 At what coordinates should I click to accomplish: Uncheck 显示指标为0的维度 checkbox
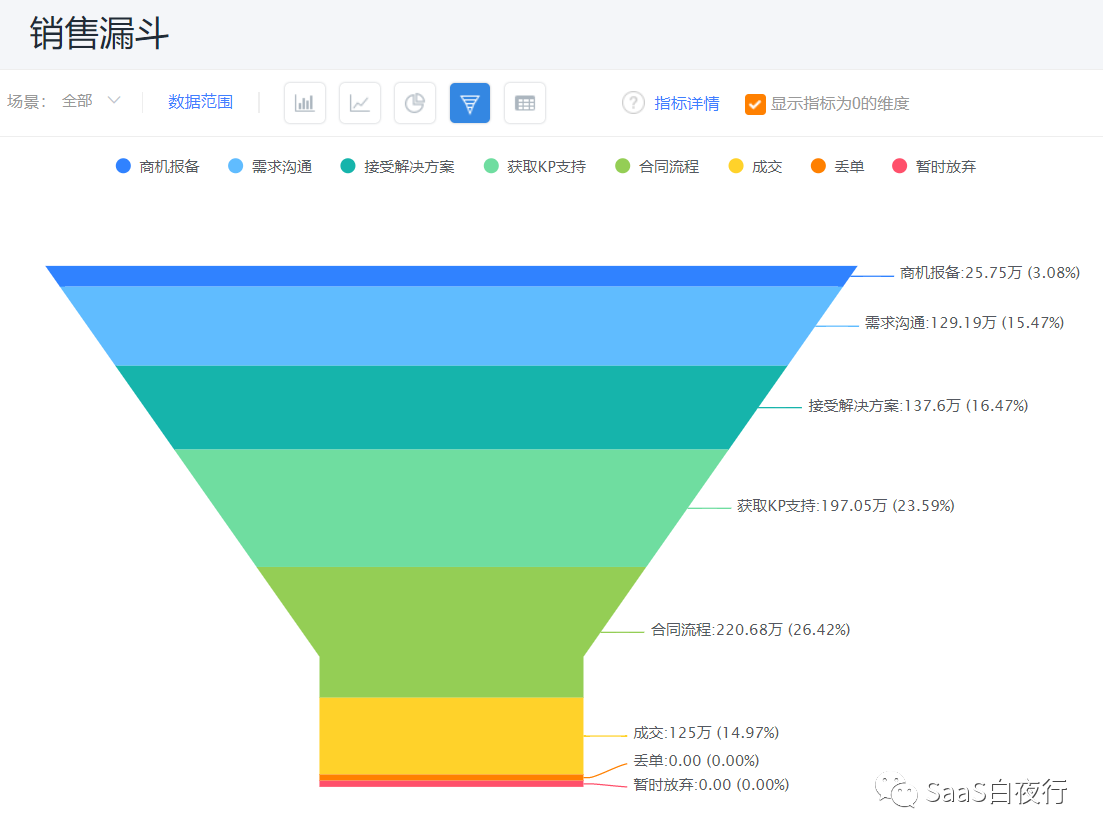[755, 104]
